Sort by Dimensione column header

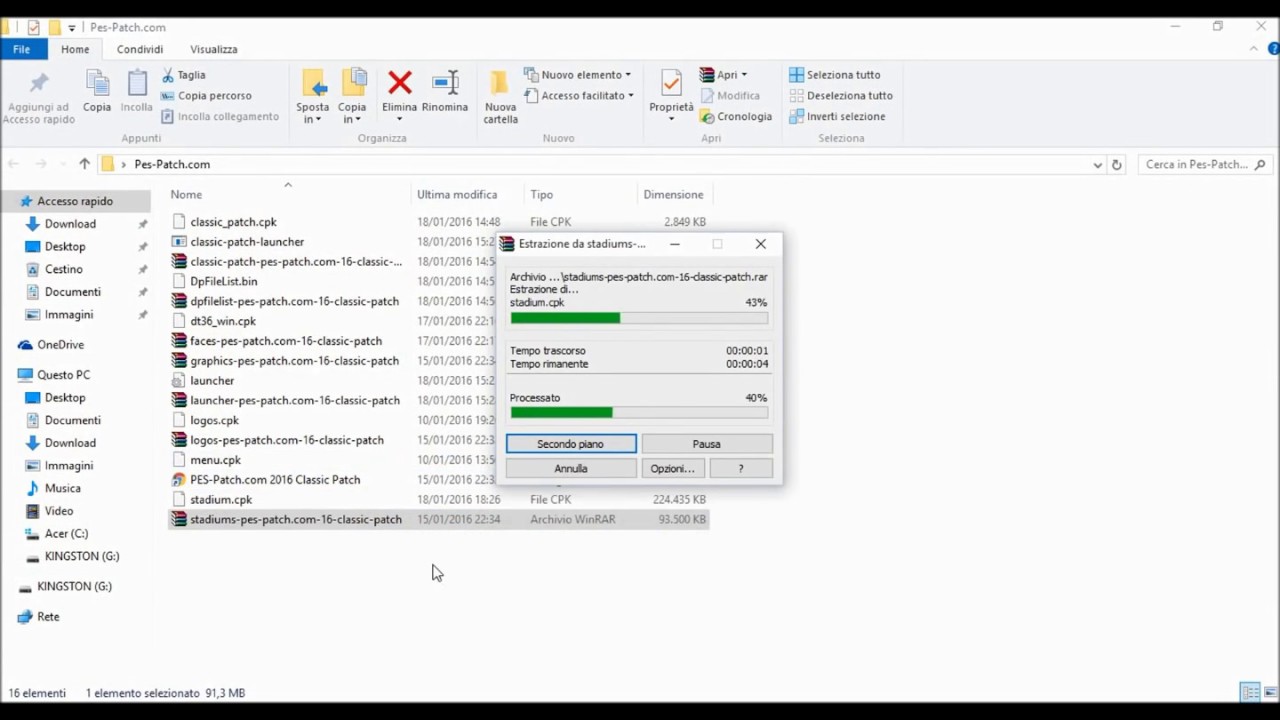tap(673, 195)
